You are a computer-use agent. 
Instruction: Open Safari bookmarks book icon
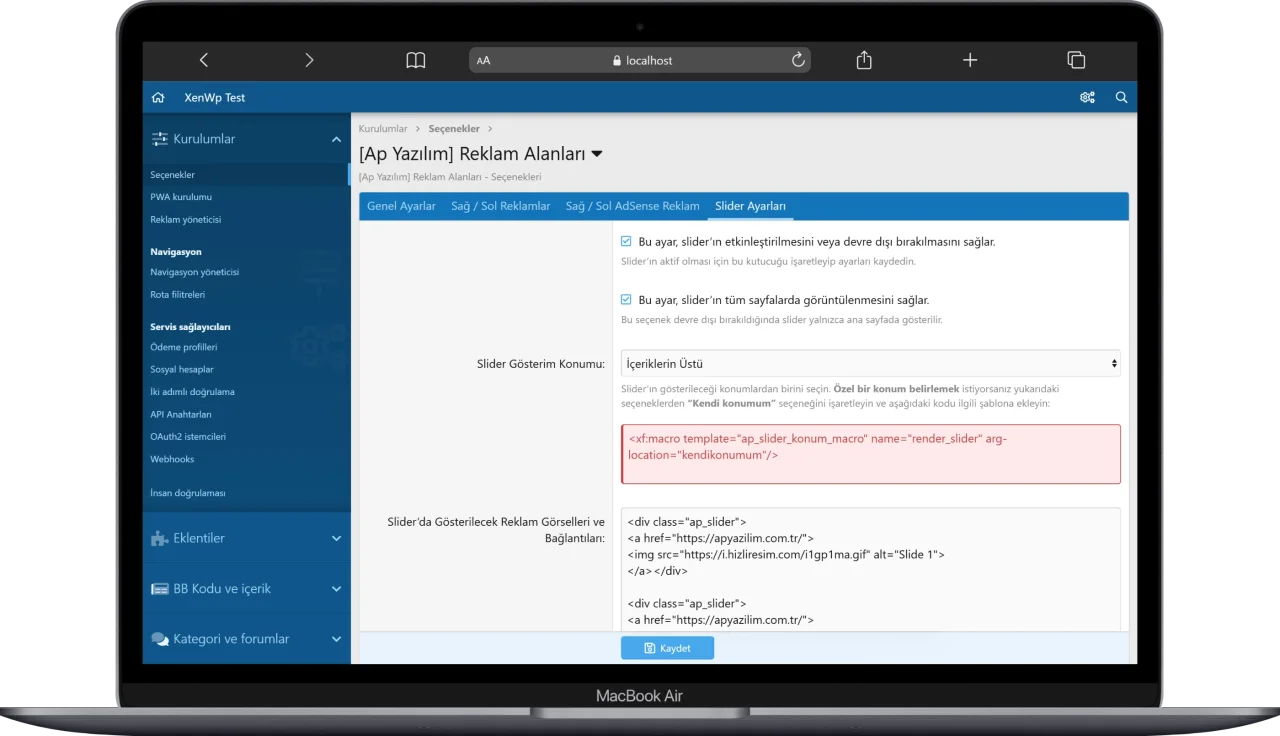point(416,60)
